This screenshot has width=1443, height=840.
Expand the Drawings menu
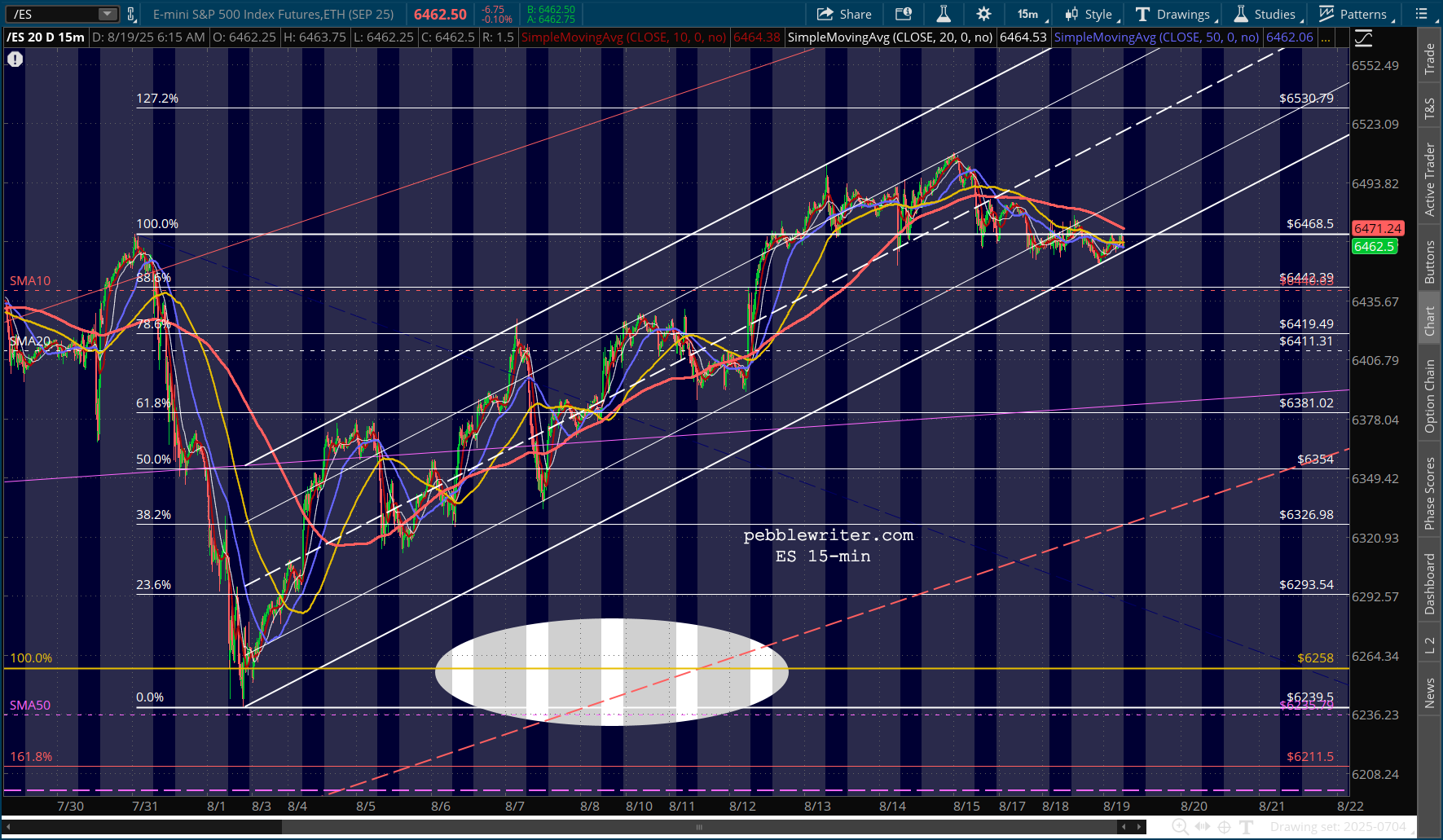[1177, 14]
